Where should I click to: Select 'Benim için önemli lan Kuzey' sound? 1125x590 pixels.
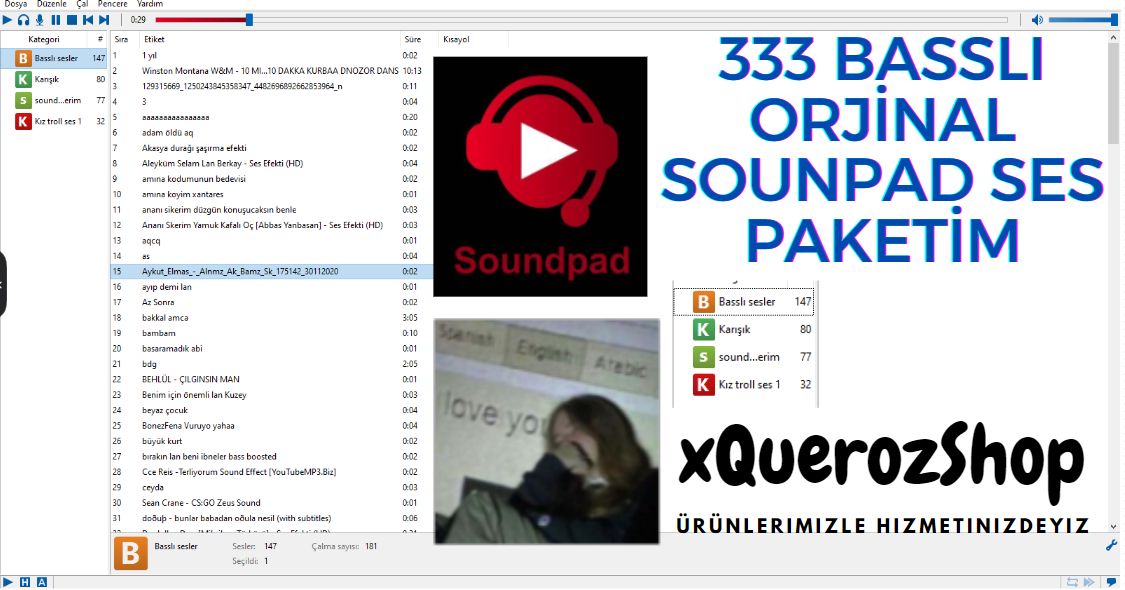tap(272, 395)
